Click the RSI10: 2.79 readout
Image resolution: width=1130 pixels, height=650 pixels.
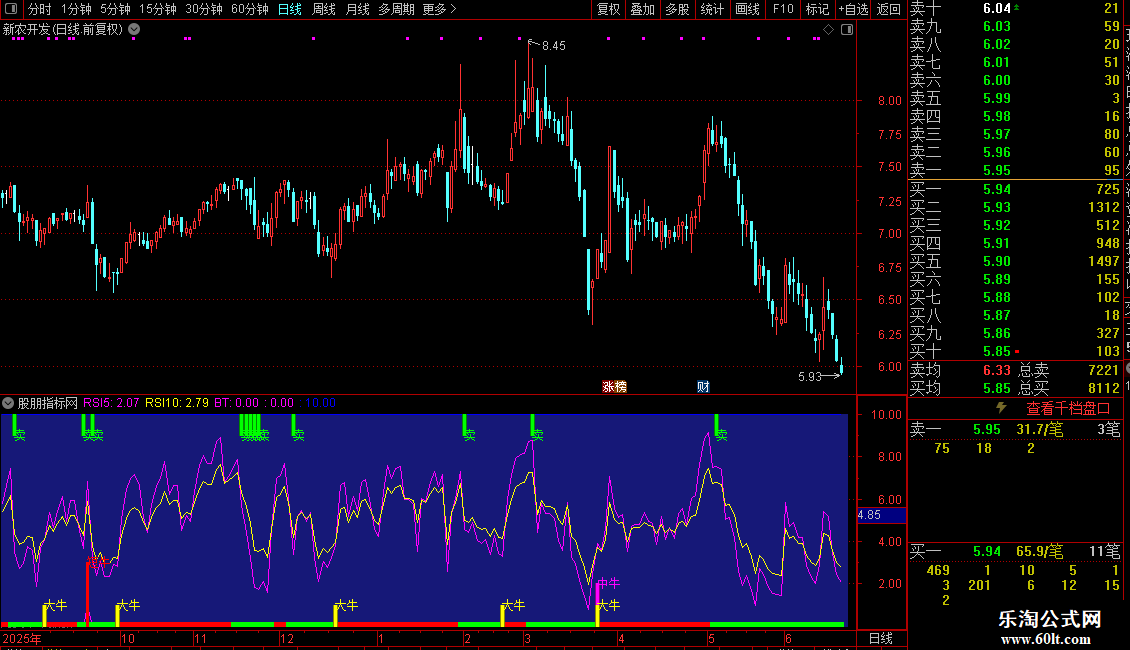coord(177,403)
